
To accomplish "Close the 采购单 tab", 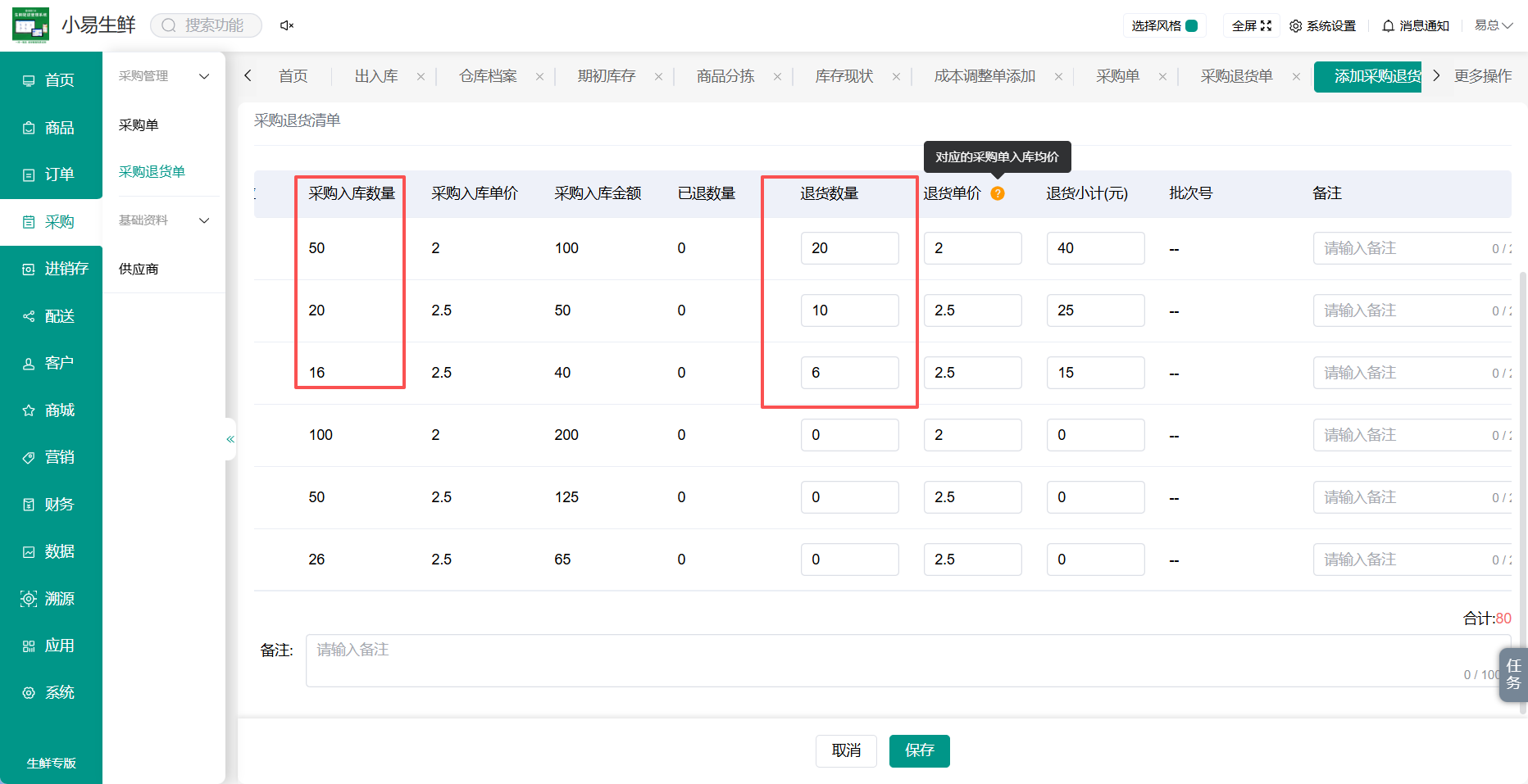I will (1162, 76).
